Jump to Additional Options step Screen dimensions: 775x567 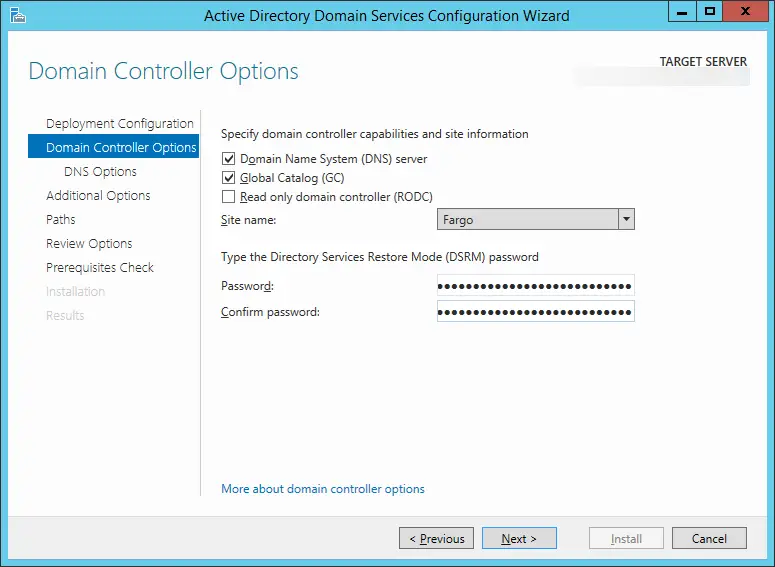click(98, 196)
